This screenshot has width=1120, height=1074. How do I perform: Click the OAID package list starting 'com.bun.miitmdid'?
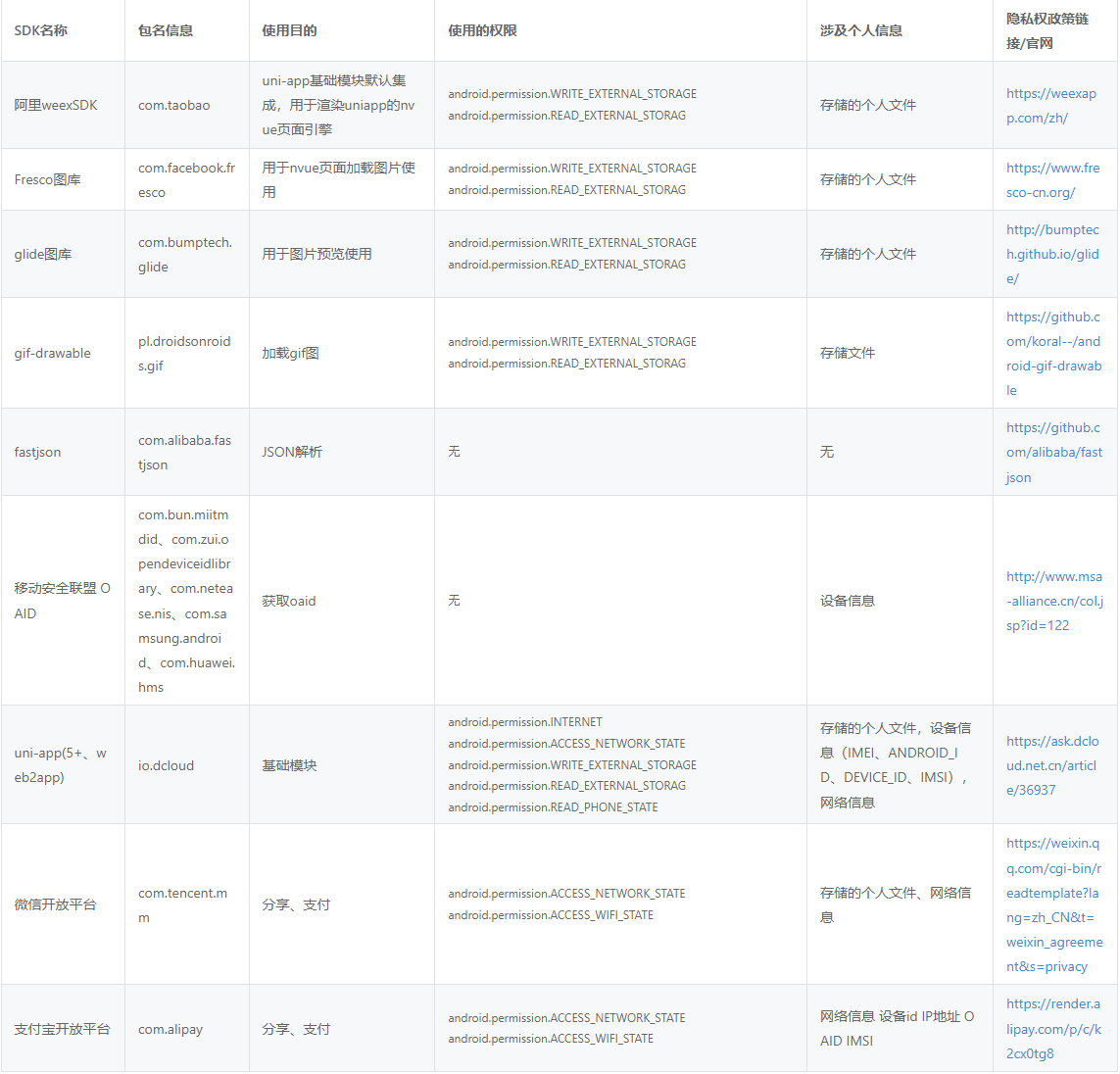[x=186, y=602]
